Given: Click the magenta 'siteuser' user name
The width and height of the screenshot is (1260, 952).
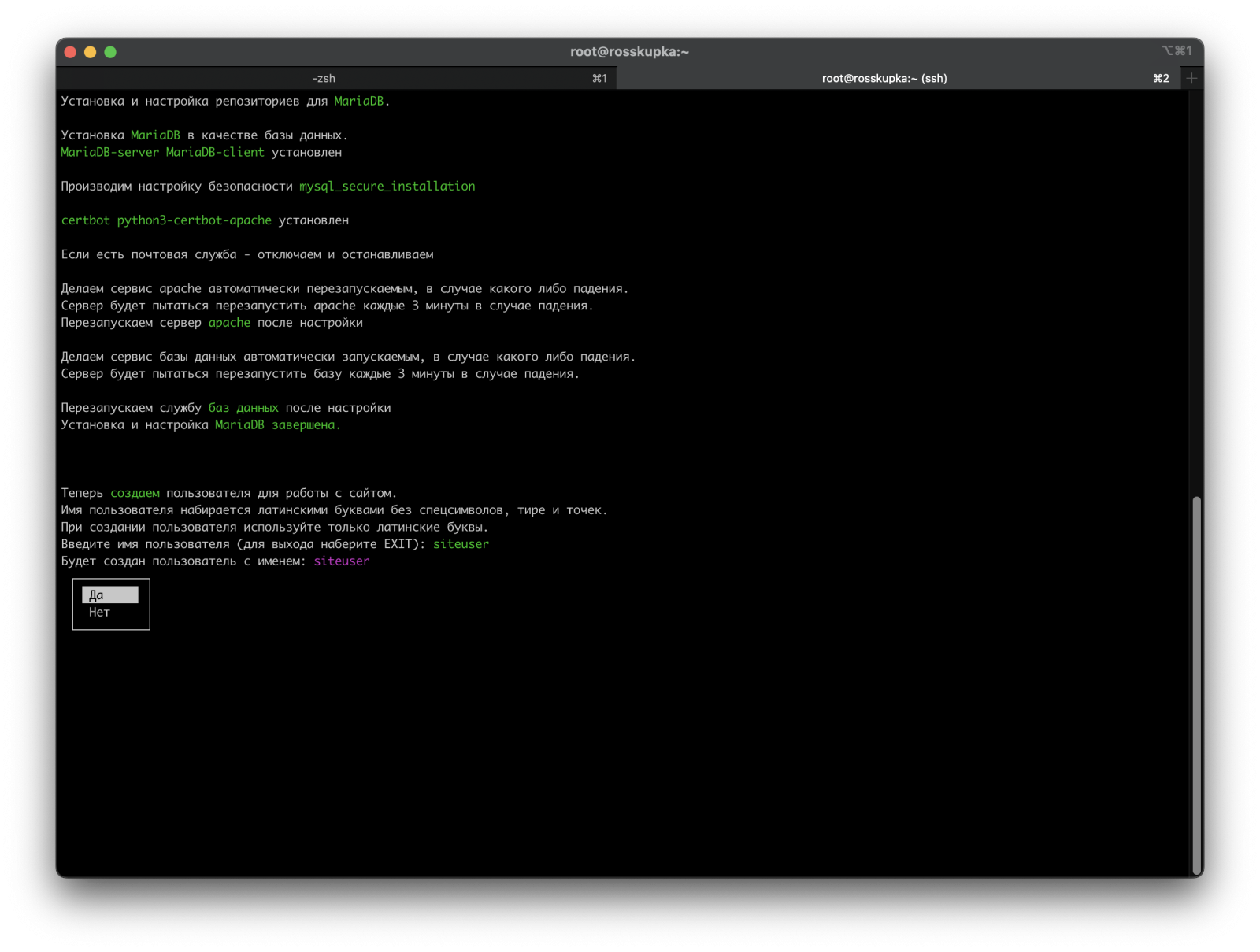Looking at the screenshot, I should [342, 561].
